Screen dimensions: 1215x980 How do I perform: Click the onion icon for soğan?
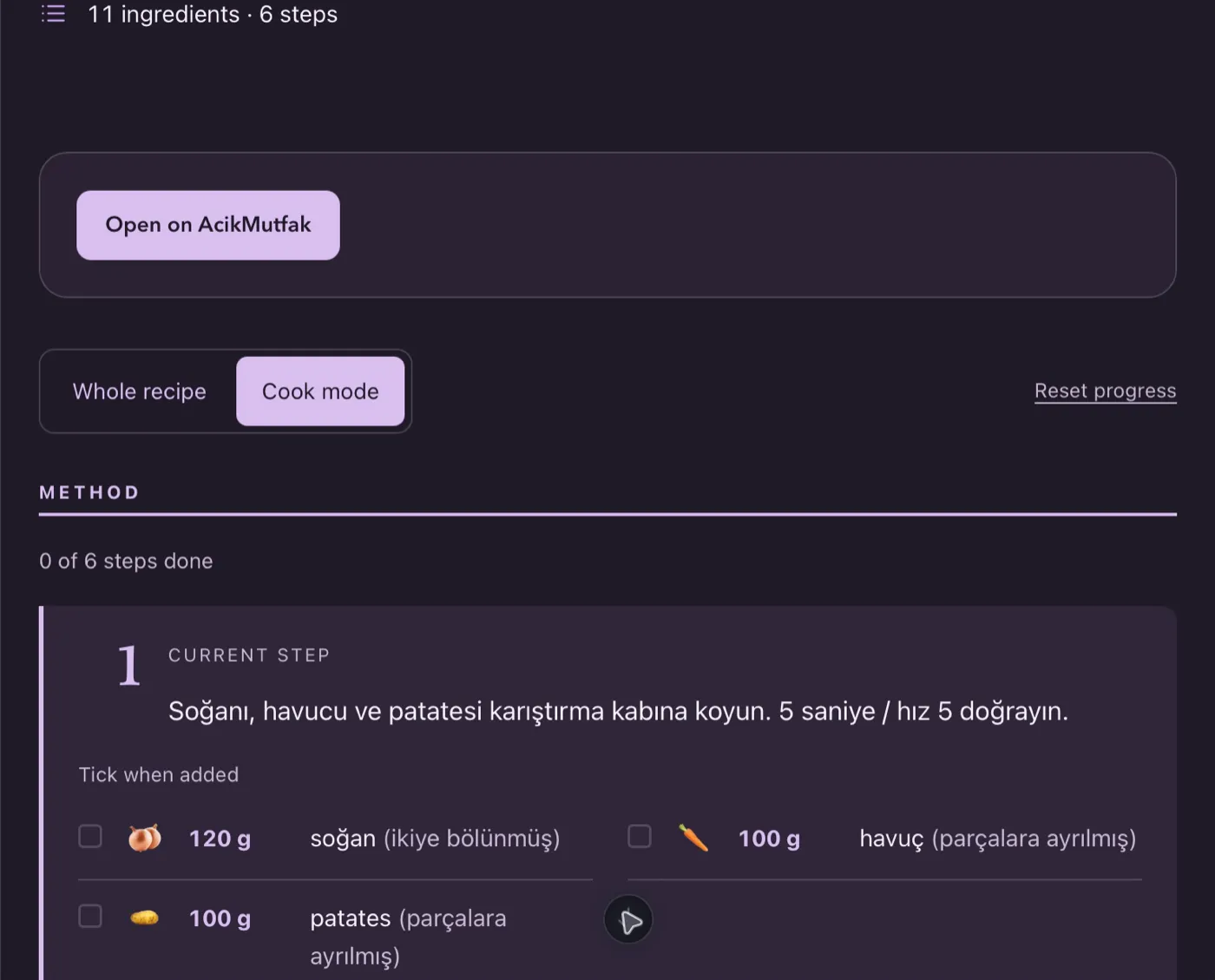pyautogui.click(x=144, y=838)
